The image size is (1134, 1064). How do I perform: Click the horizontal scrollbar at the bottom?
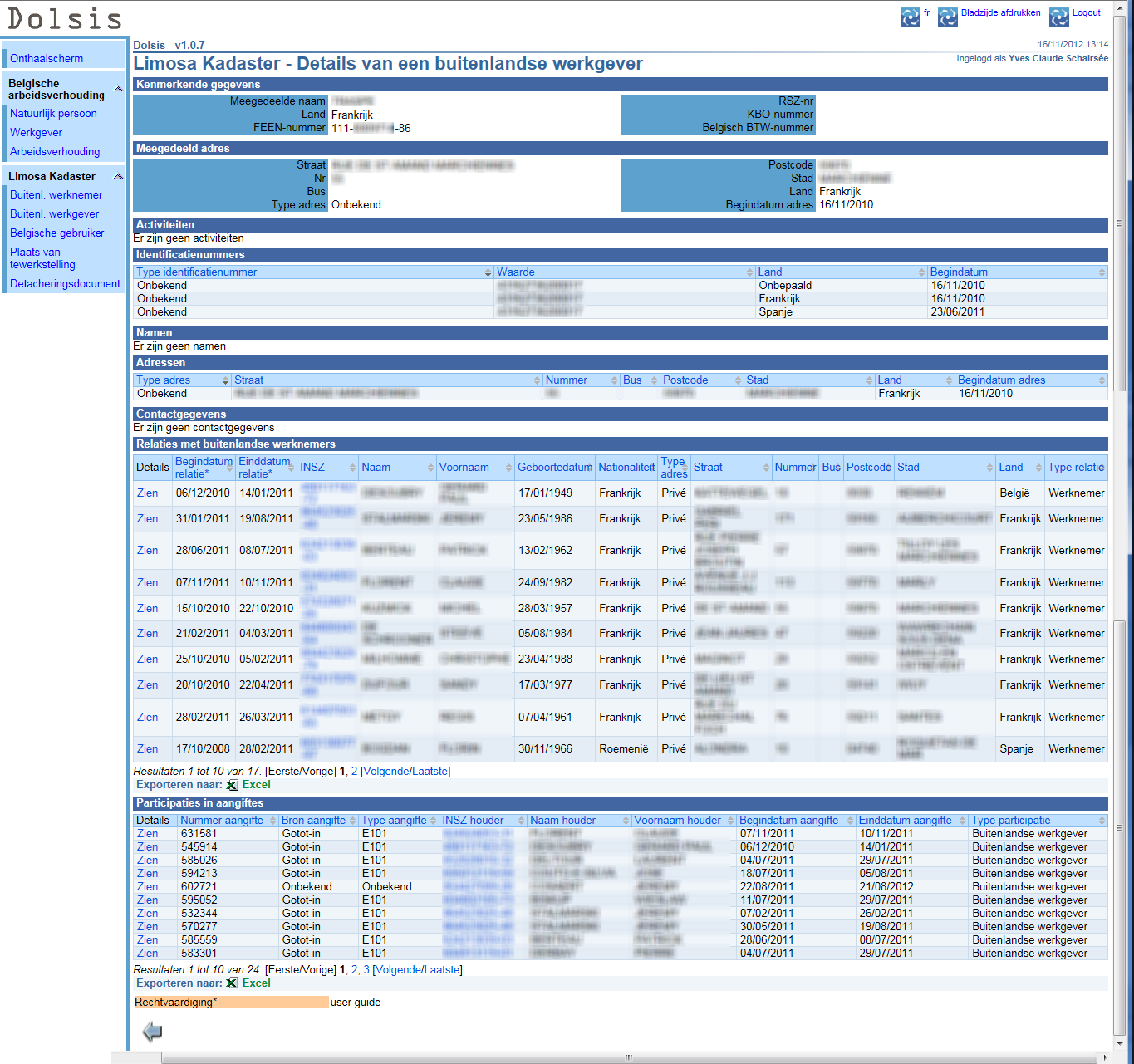tap(629, 1057)
